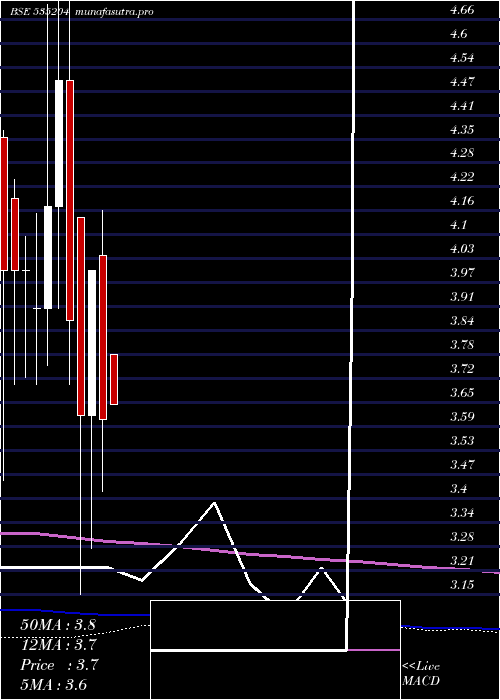Click the 4.35 price axis label
Viewport: 500px width, 700px height.
[x=462, y=130]
